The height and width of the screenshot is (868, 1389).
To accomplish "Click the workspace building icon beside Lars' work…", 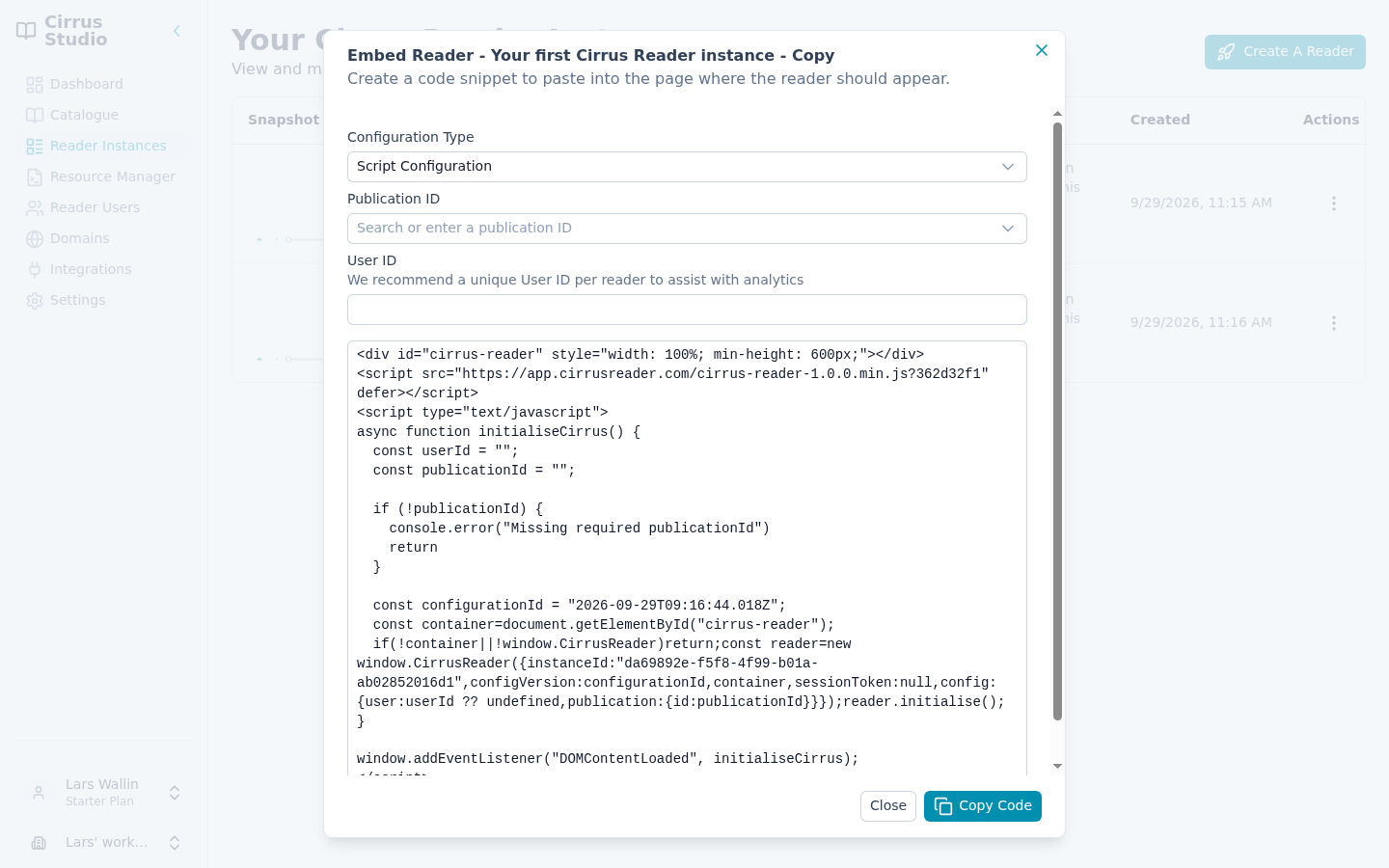I will point(39,843).
